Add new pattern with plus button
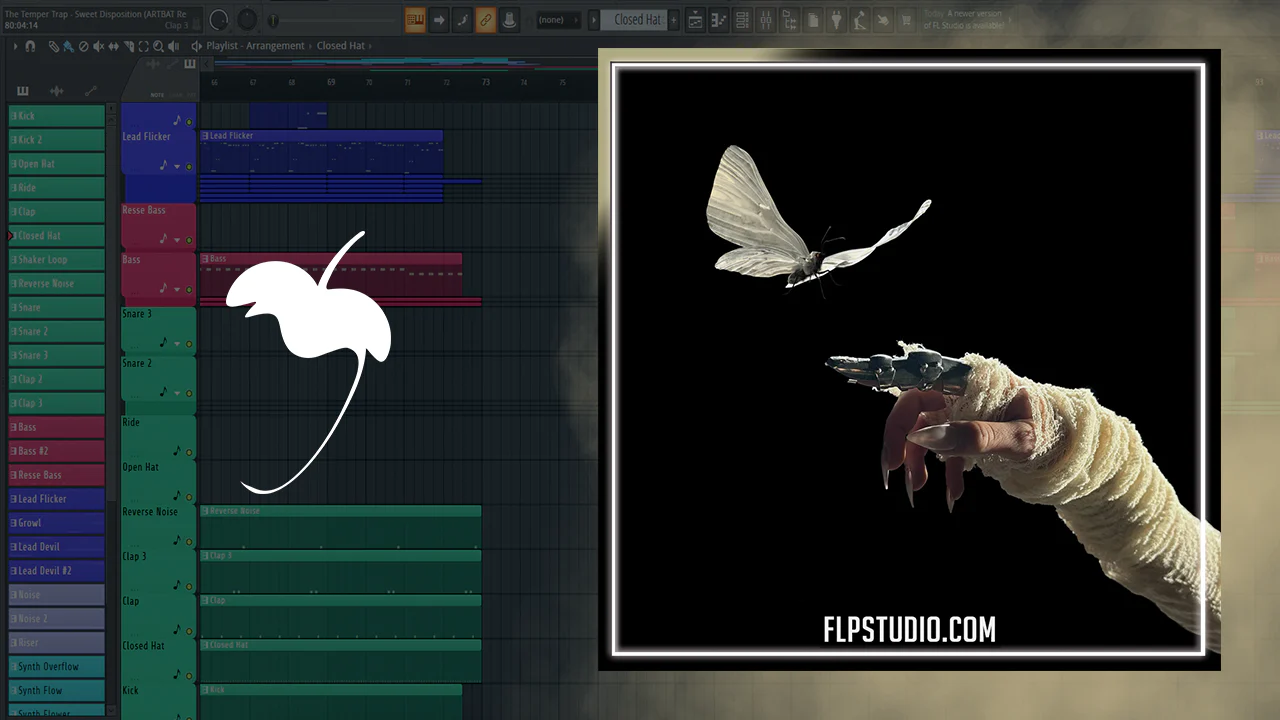1280x720 pixels. [x=674, y=20]
